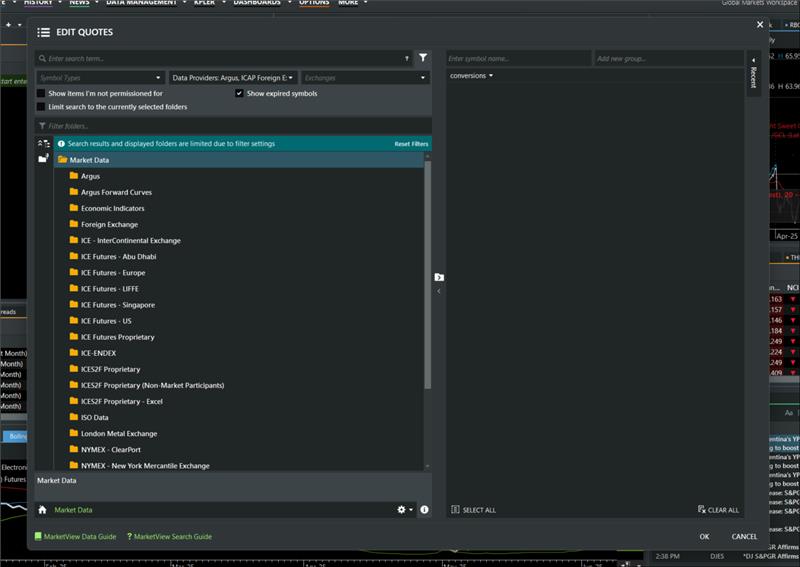Viewport: 800px width, 567px height.
Task: Click the Argus folder icon
Action: (x=74, y=176)
